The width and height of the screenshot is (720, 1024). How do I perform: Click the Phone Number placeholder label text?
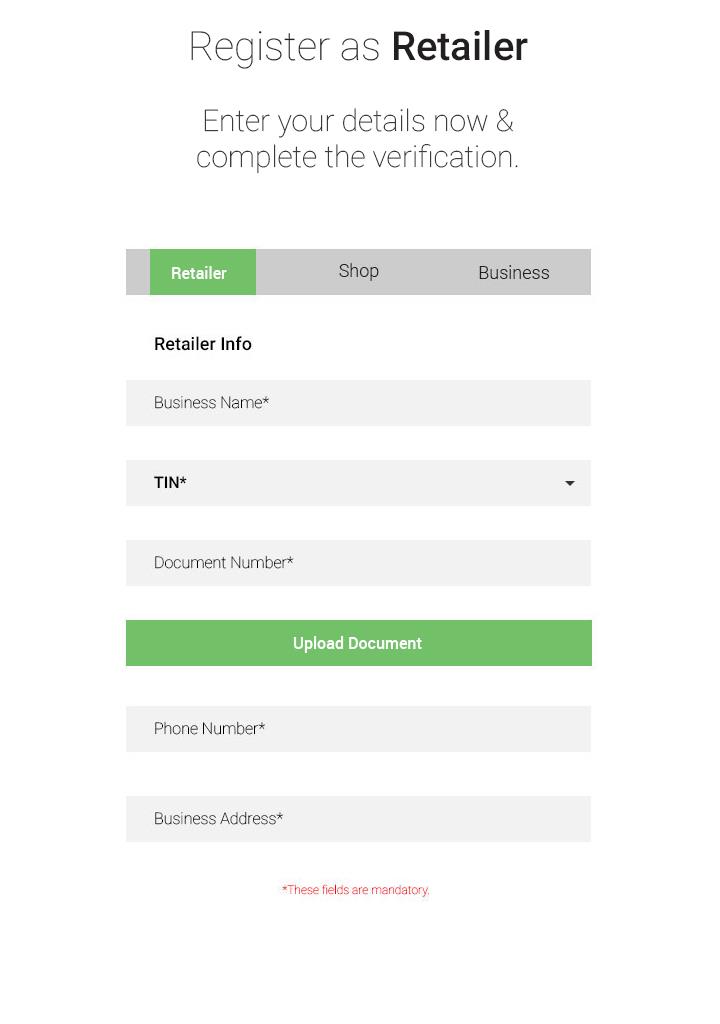pyautogui.click(x=209, y=729)
